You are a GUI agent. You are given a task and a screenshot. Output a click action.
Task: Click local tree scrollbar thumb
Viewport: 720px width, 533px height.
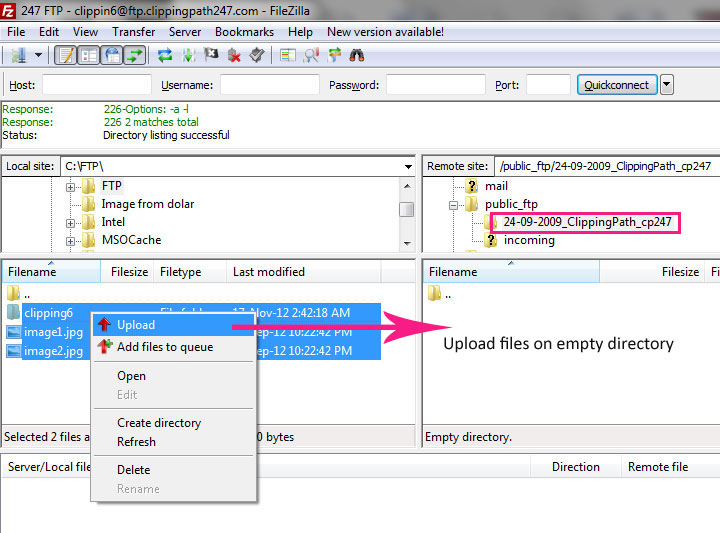point(406,209)
